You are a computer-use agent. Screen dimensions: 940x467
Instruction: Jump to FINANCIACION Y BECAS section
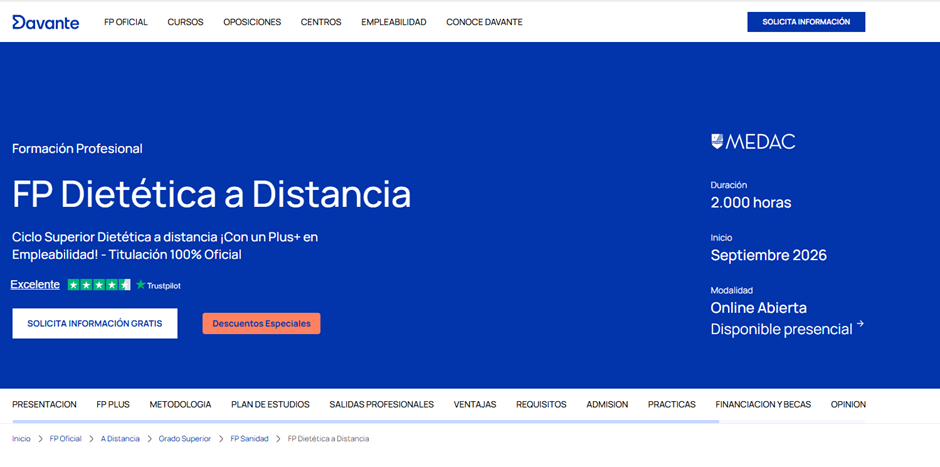pos(763,405)
